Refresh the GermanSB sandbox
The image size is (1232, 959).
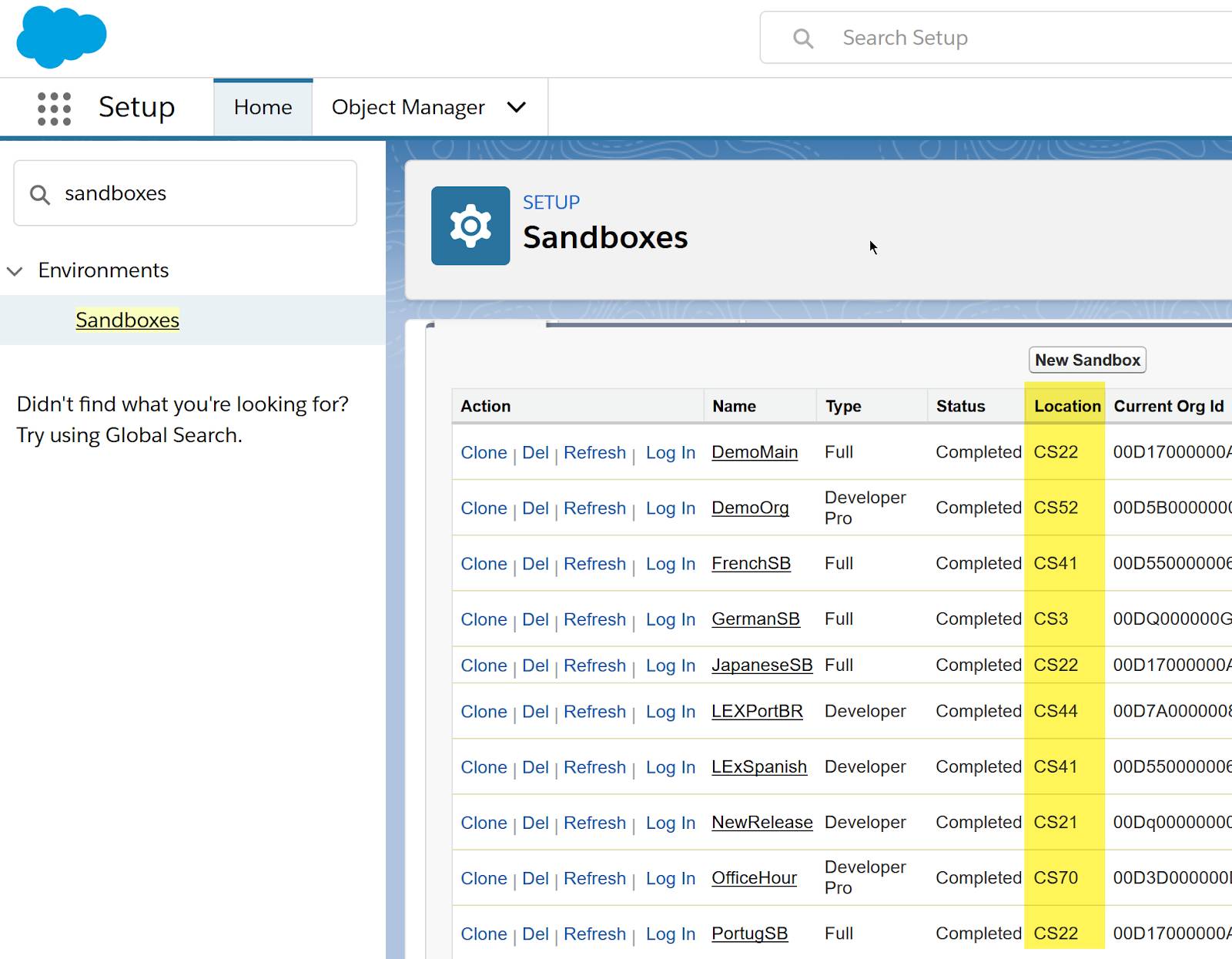click(x=594, y=619)
